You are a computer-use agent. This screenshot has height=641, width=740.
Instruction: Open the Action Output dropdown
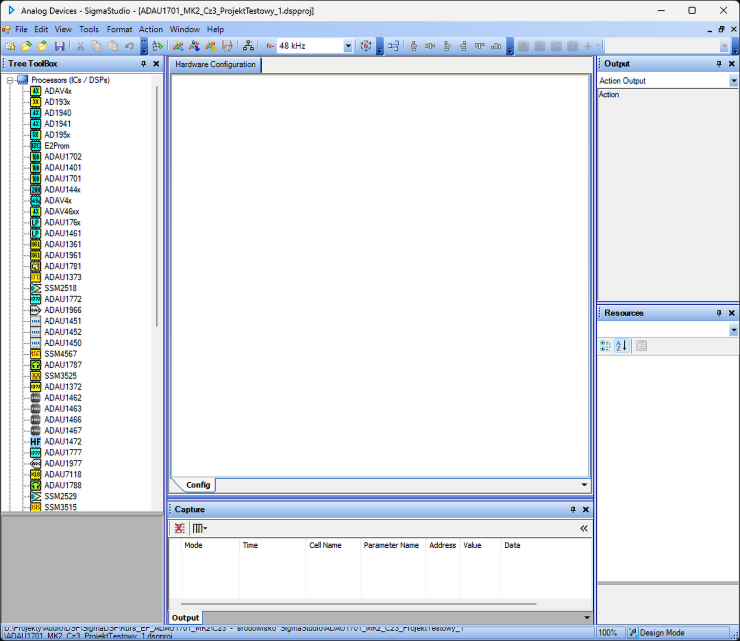(x=733, y=81)
